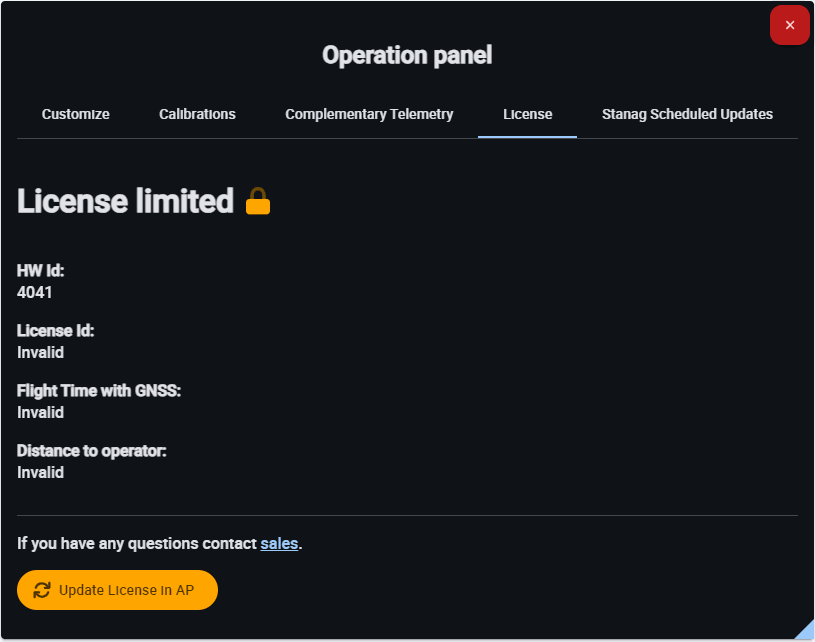Go to Complementary Telemetry tab

pos(369,114)
